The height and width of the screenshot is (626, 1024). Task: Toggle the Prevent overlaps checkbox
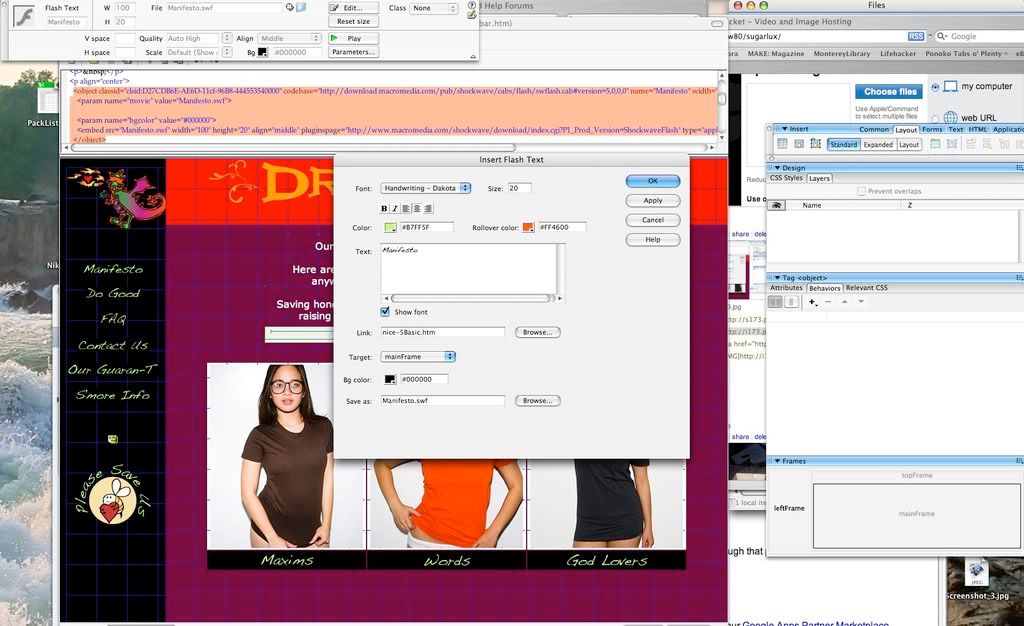[861, 191]
